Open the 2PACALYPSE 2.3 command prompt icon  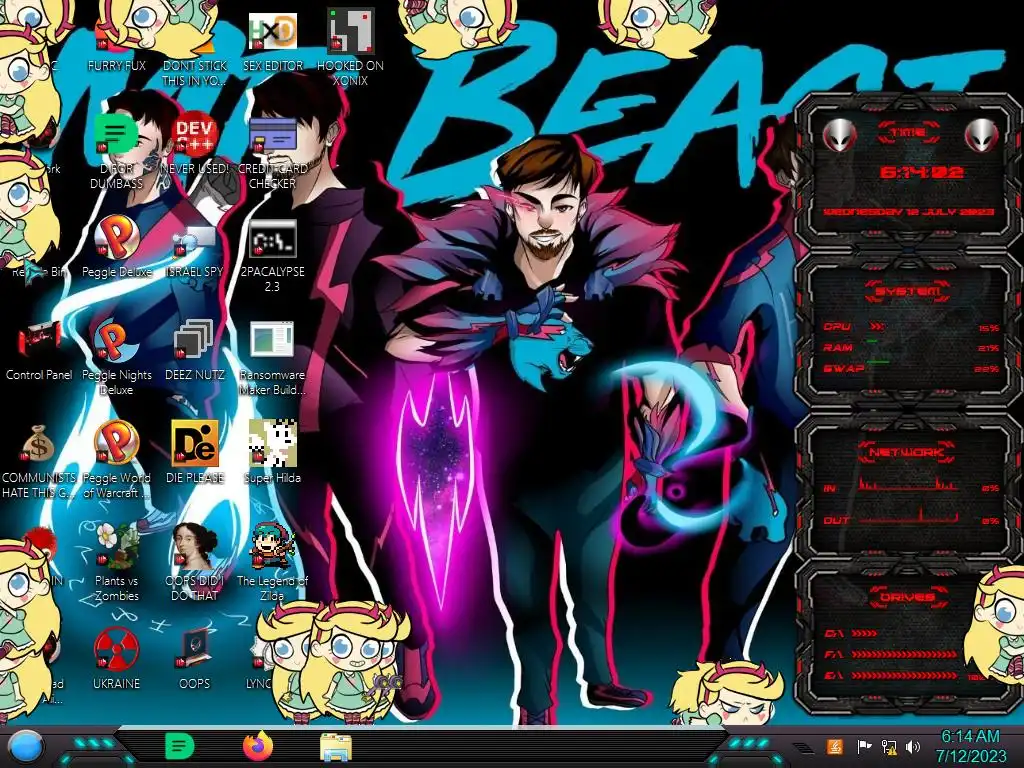(272, 255)
